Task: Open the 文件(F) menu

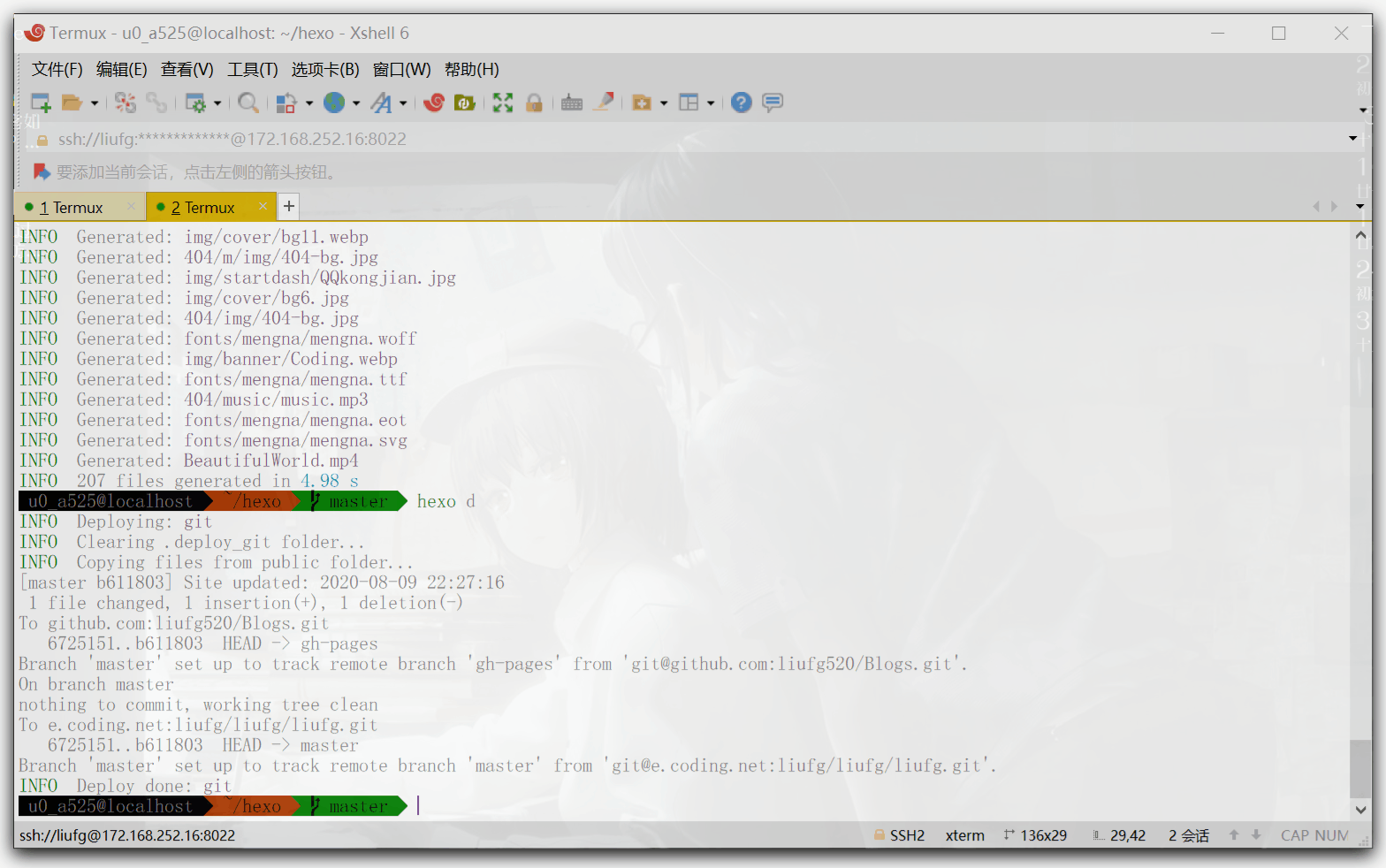Action: tap(57, 69)
